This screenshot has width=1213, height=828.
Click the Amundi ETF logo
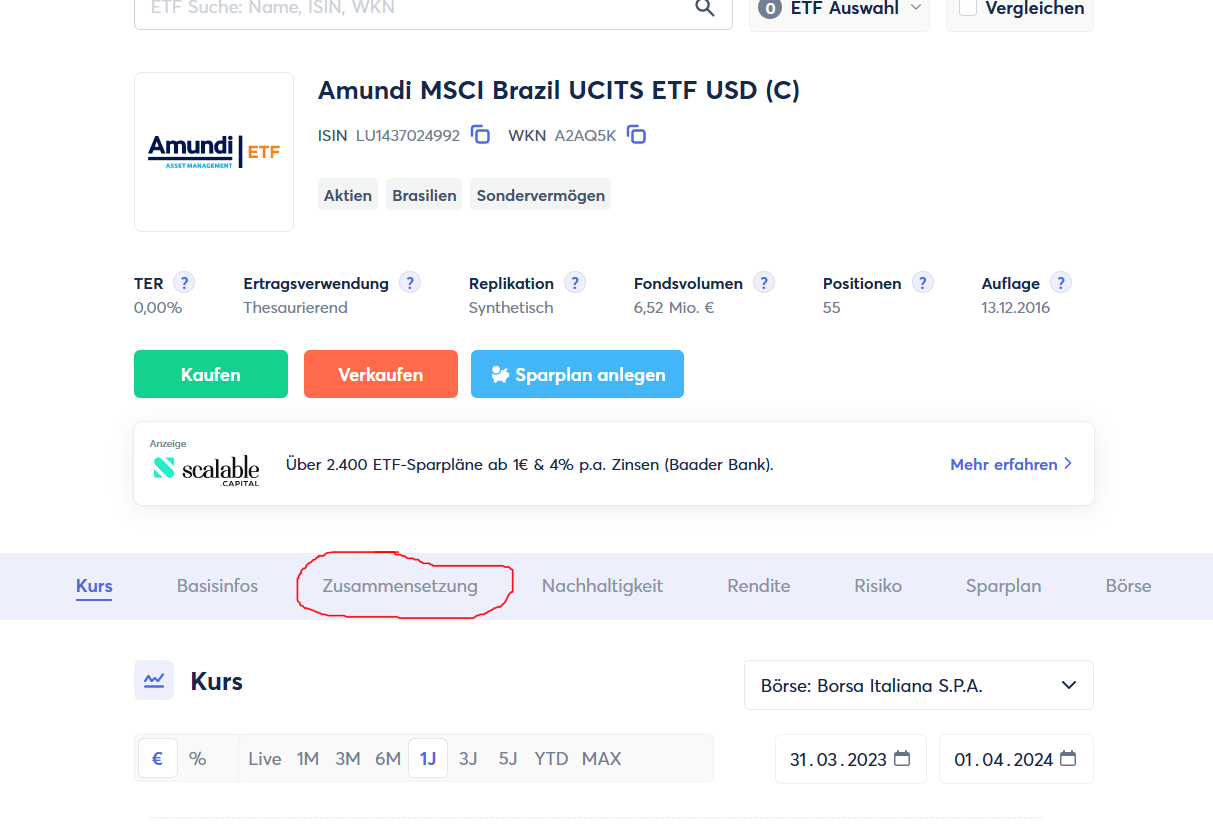pos(214,152)
